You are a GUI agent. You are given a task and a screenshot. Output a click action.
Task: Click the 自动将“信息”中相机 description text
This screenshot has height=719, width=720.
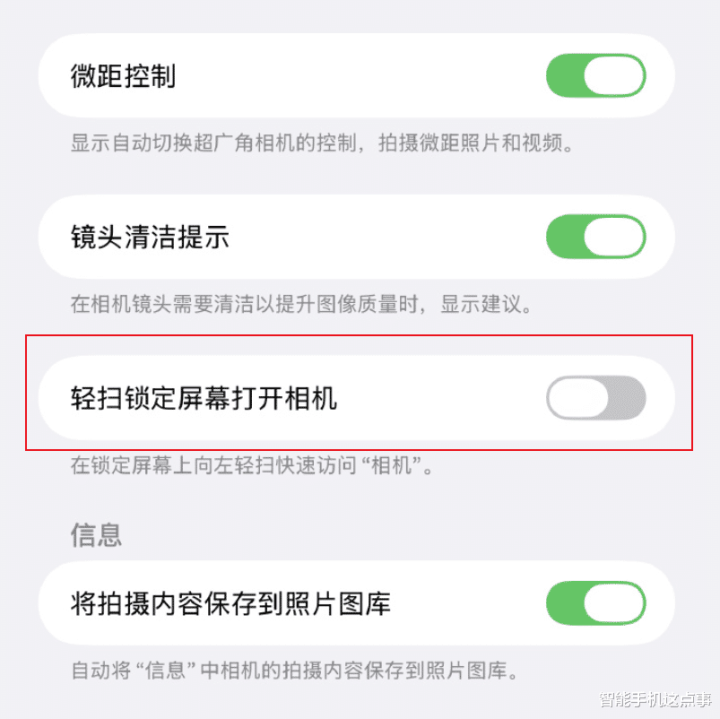pos(295,670)
